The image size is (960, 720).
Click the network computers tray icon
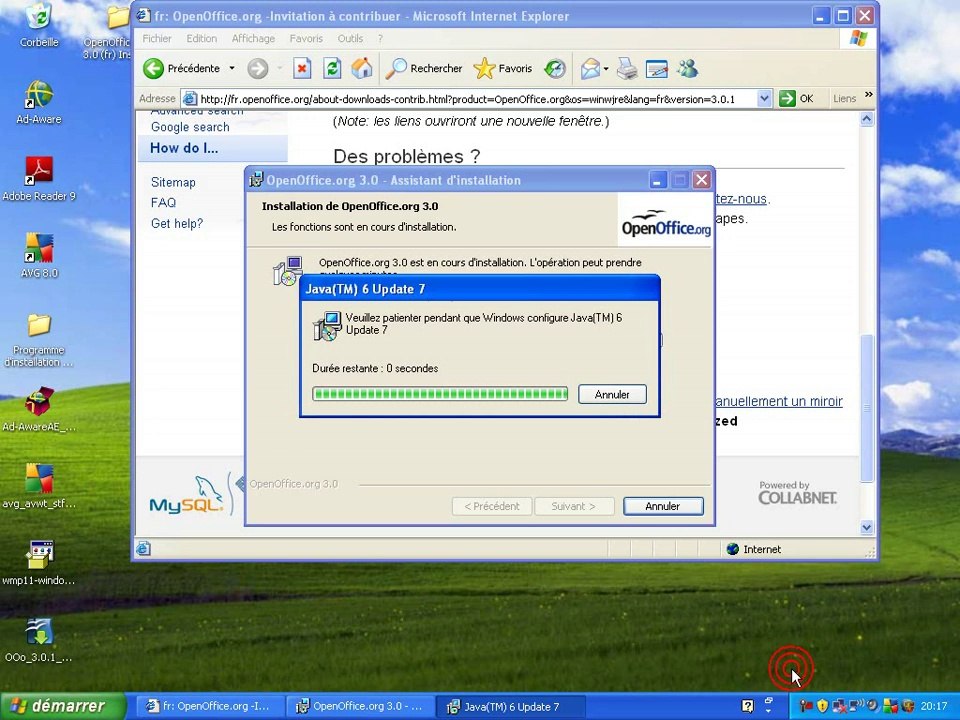point(839,706)
